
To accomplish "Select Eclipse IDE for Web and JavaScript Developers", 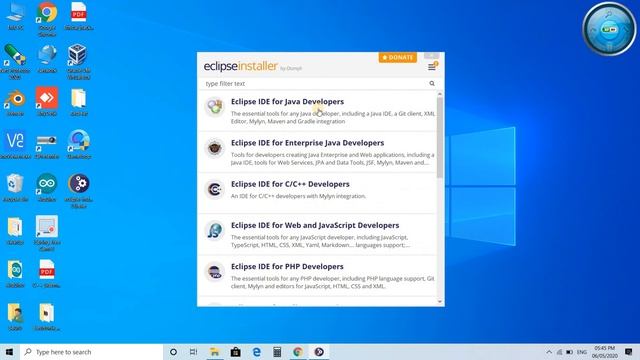I will pyautogui.click(x=315, y=225).
